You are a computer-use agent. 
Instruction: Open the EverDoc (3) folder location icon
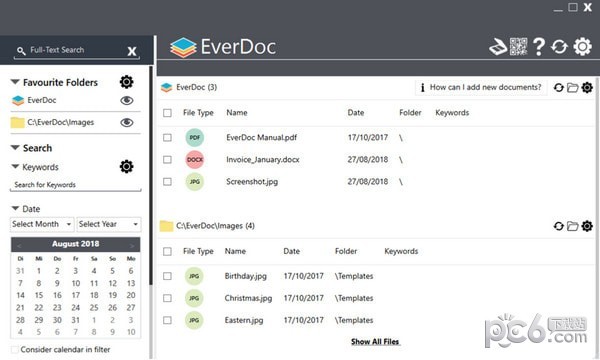(x=572, y=88)
